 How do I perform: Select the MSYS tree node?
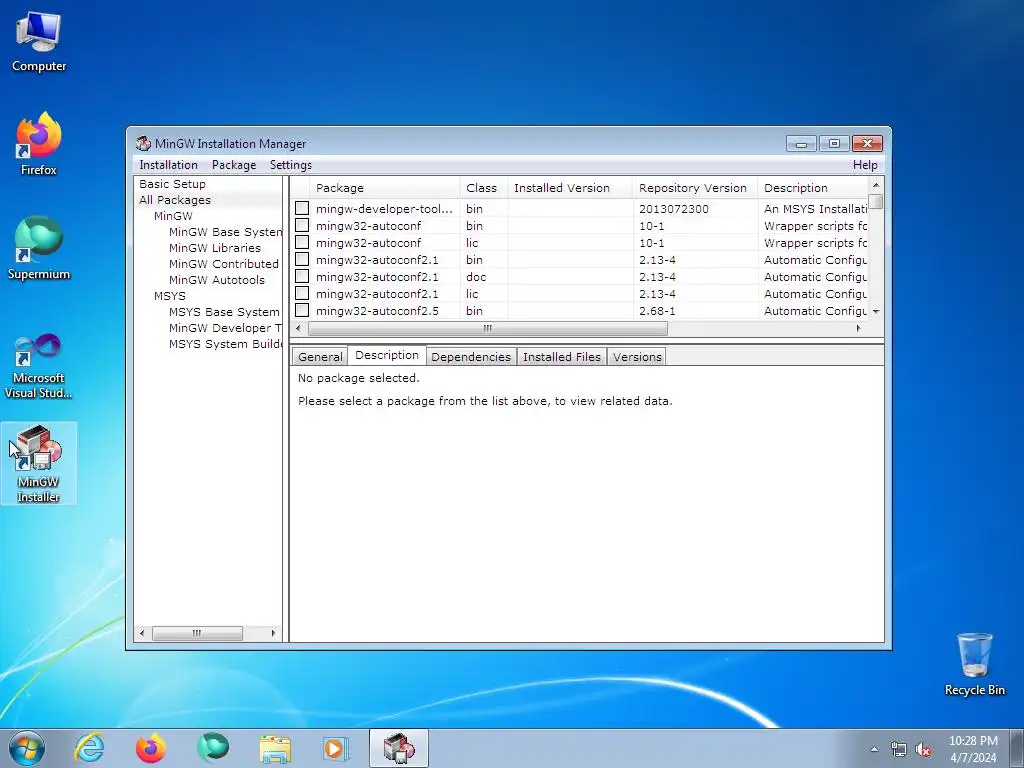pyautogui.click(x=170, y=296)
